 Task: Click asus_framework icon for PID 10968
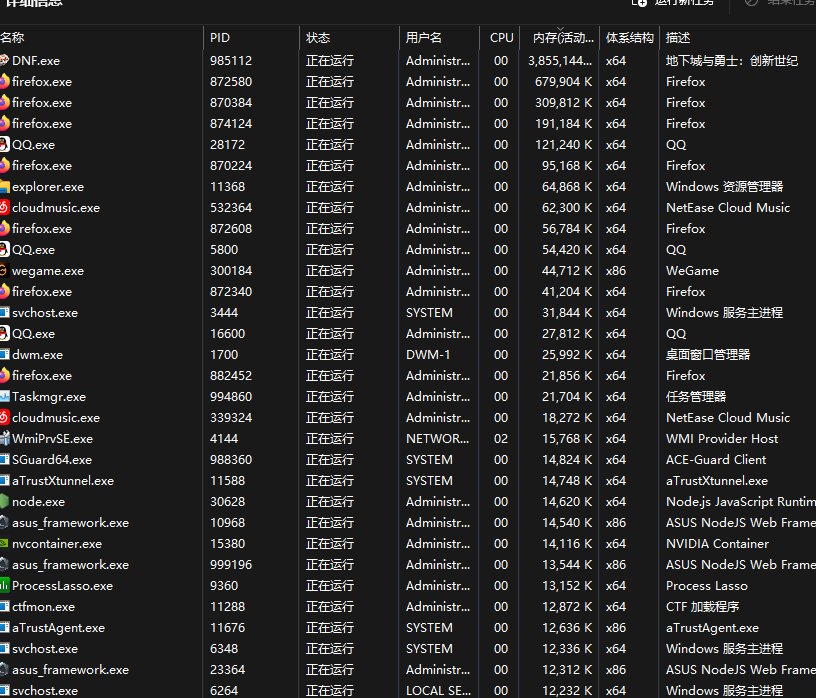[x=4, y=523]
